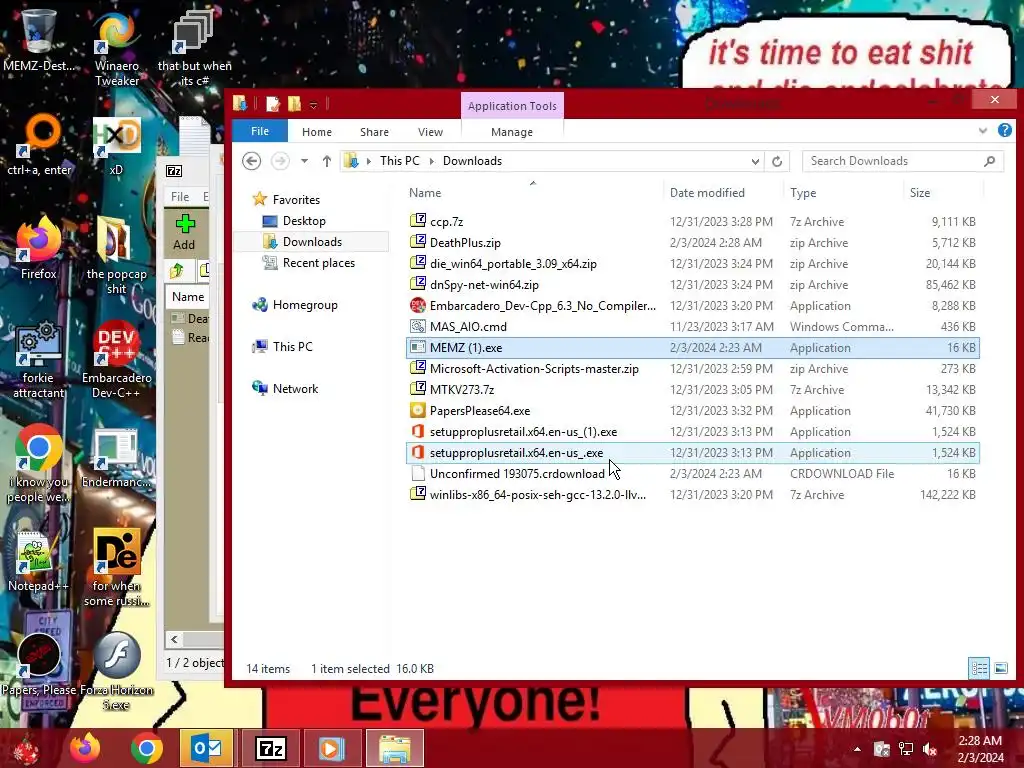The height and width of the screenshot is (768, 1024).
Task: Open Chrome from the taskbar
Action: 146,749
